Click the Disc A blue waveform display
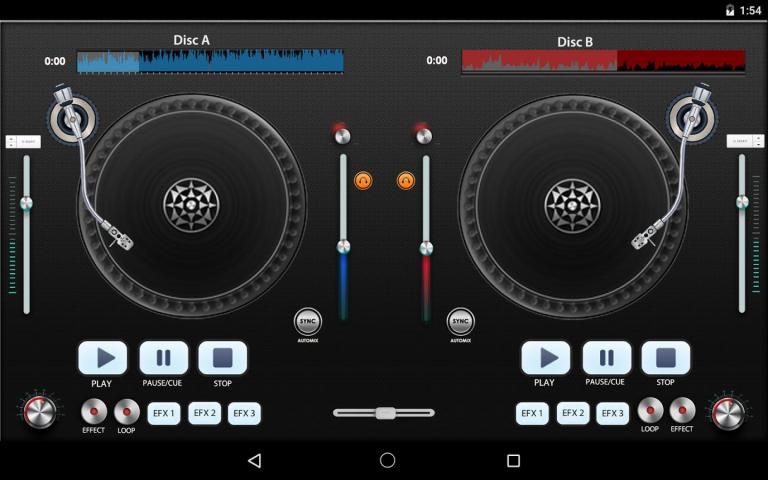The image size is (768, 480). point(210,61)
